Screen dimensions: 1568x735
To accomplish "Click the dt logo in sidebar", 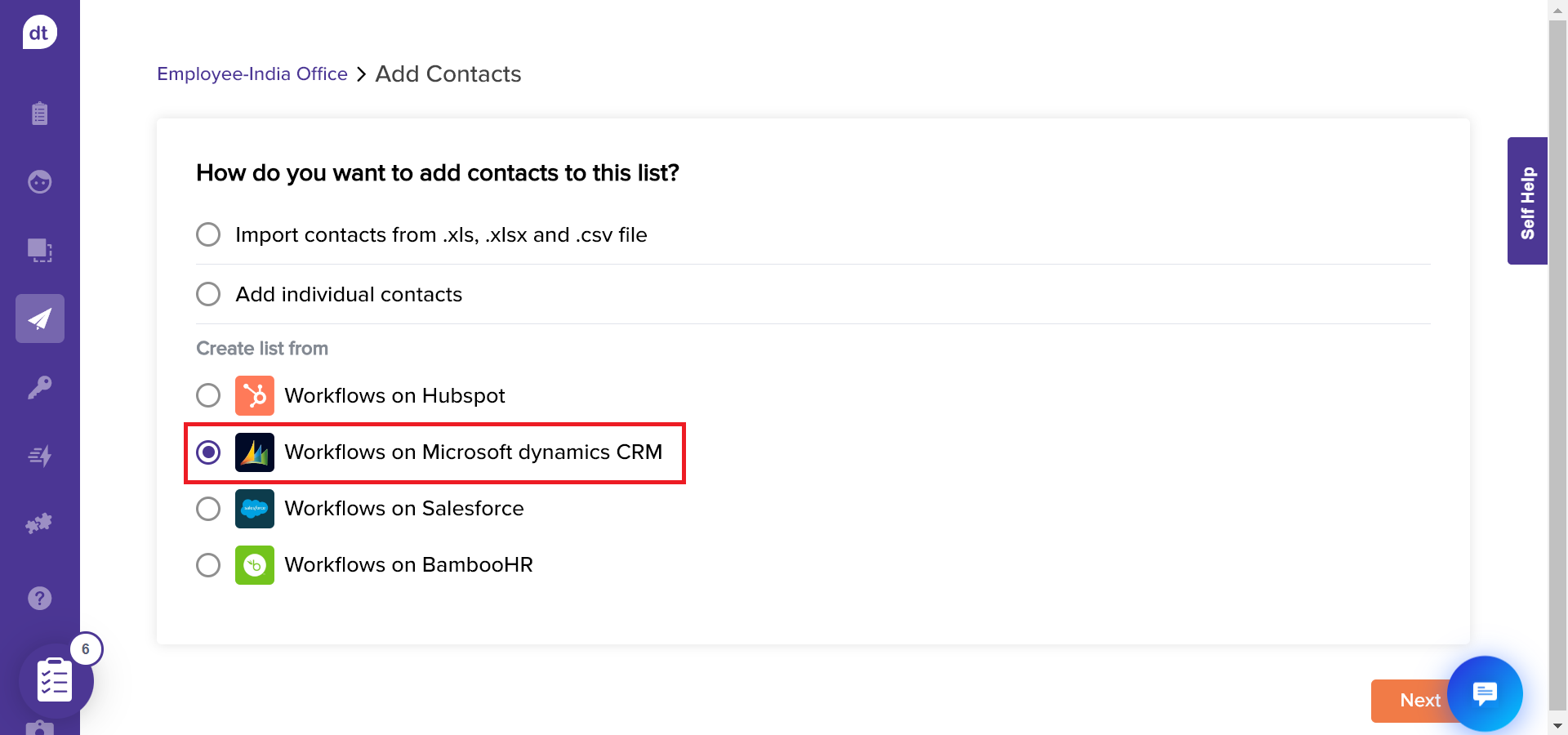I will pos(39,33).
